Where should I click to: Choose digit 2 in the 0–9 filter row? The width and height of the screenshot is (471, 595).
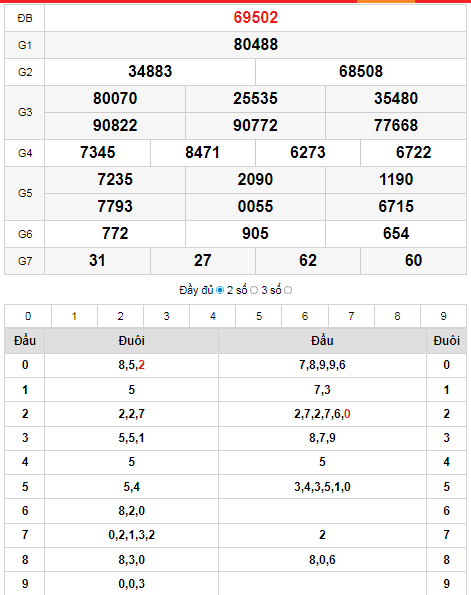coord(120,316)
